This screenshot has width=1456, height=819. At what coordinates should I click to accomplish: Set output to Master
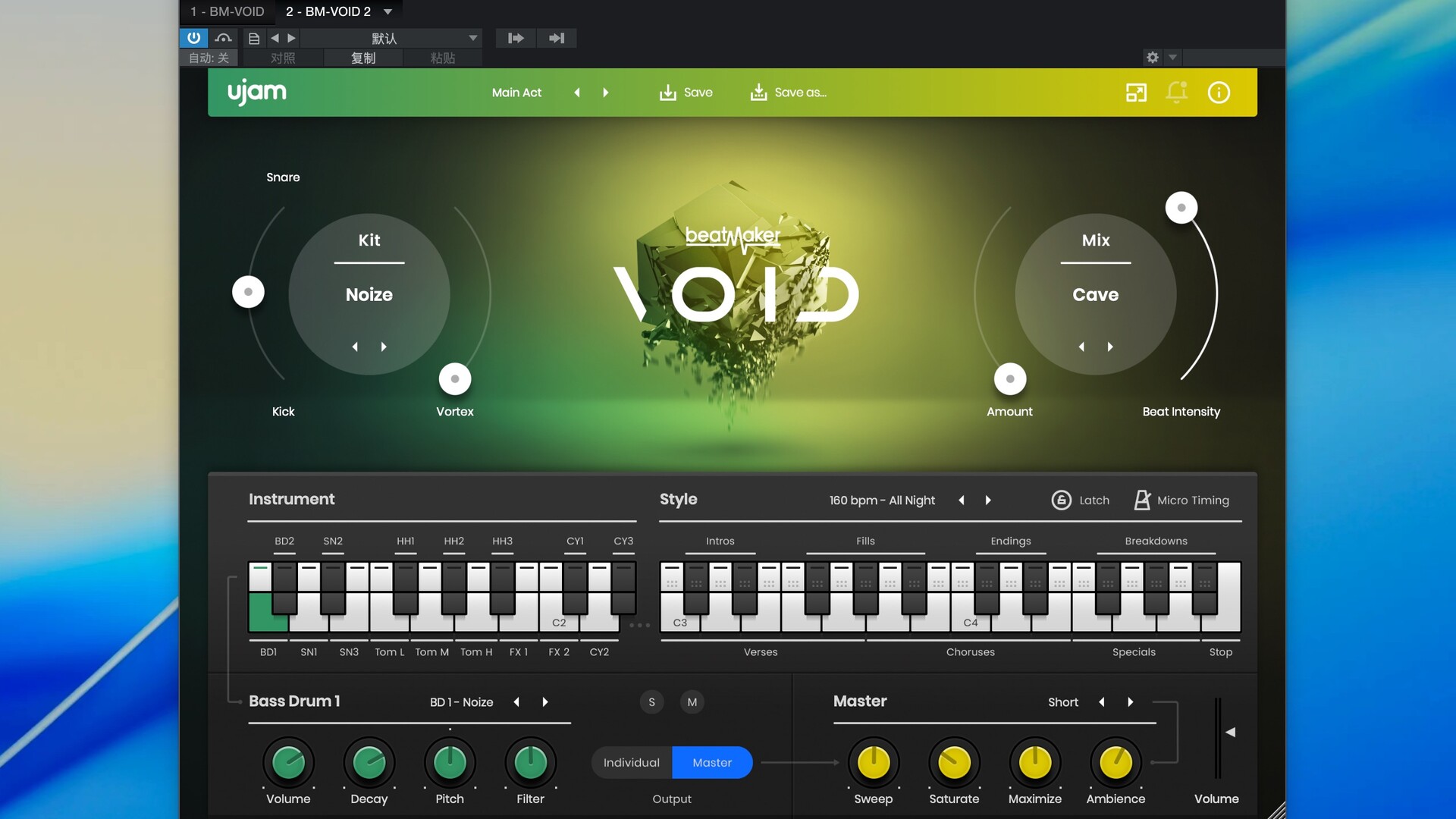[712, 763]
